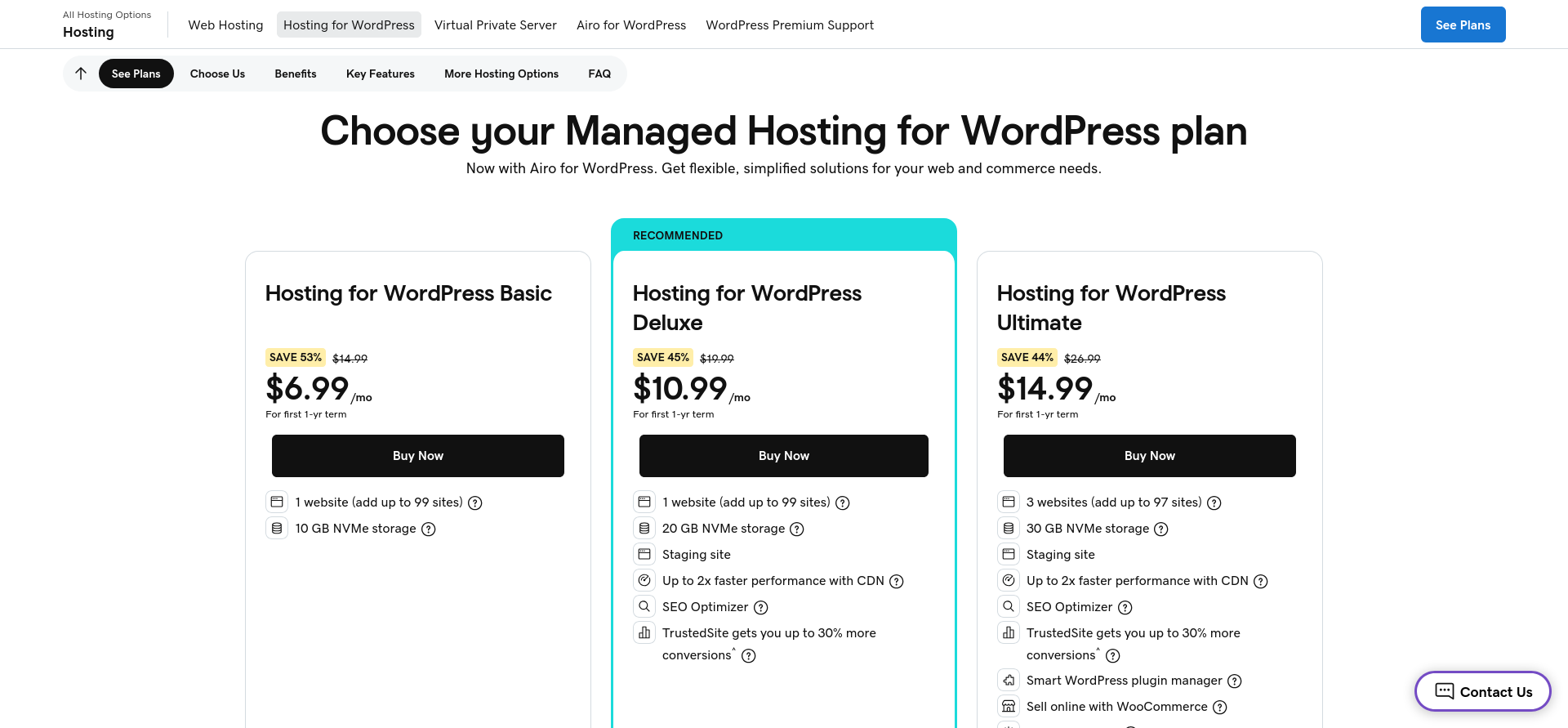The image size is (1568, 728).
Task: Click the $10.99 price text
Action: (x=679, y=388)
